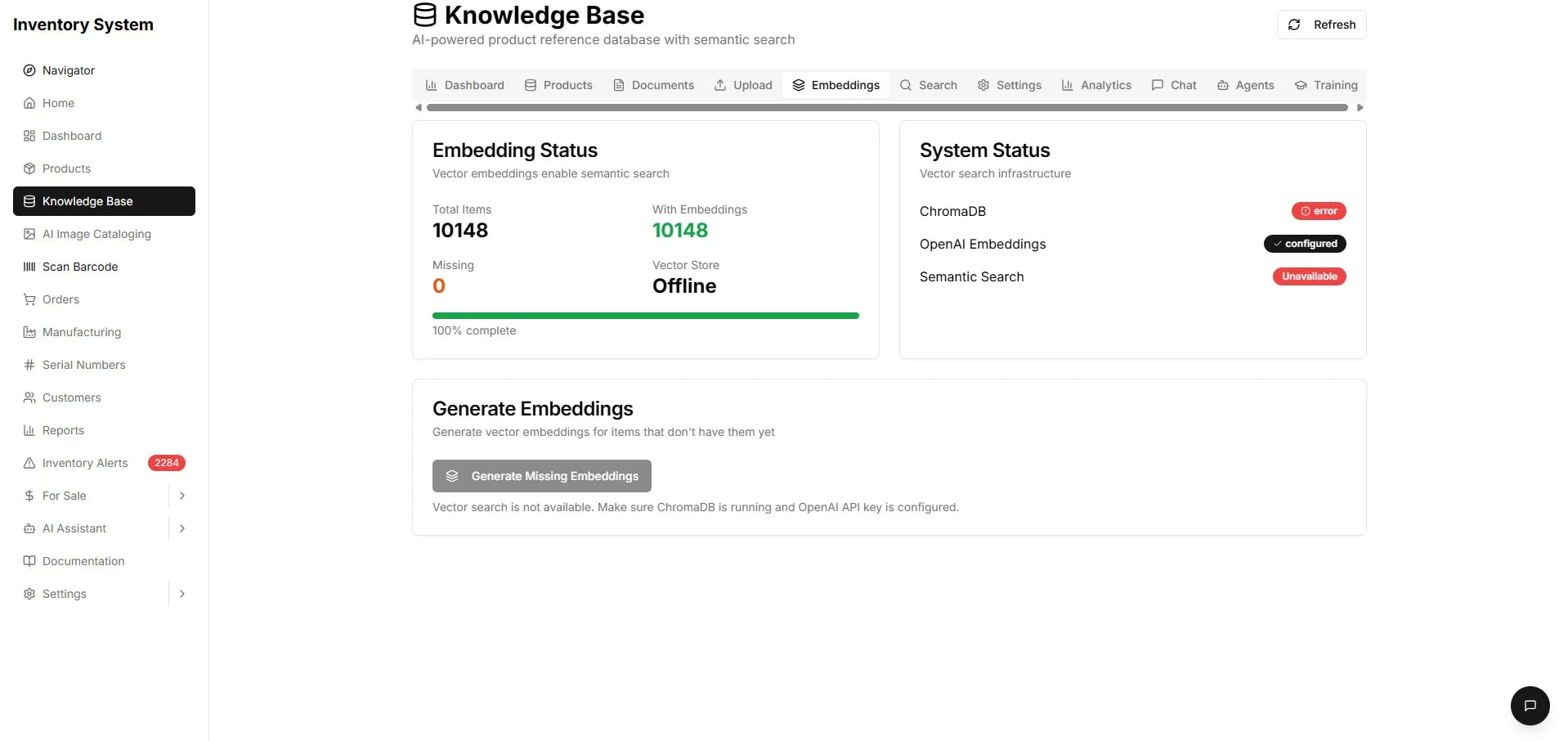Viewport: 1568px width, 741px height.
Task: Open the tab bar Settings tab
Action: (x=1010, y=85)
